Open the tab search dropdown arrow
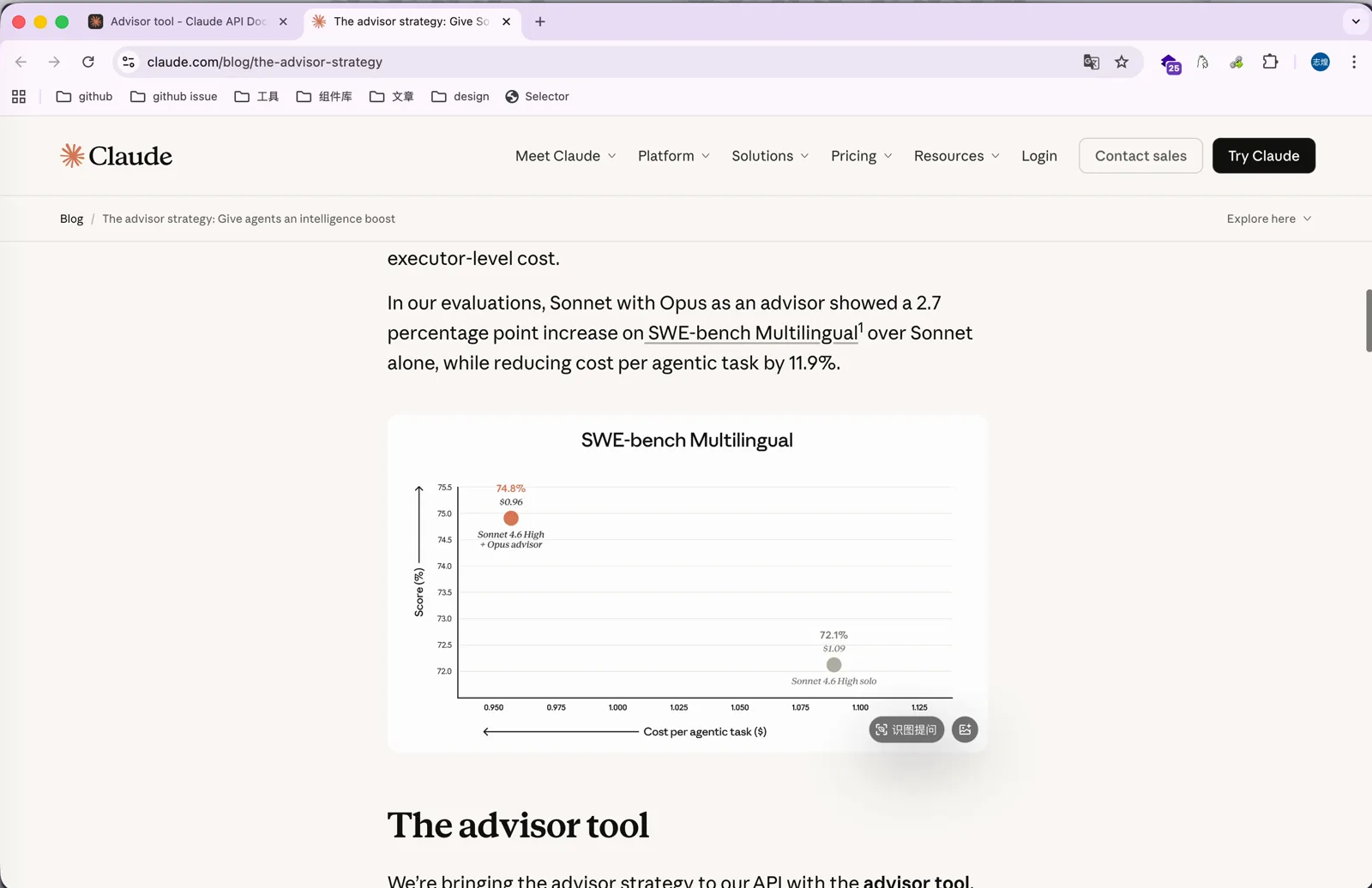The height and width of the screenshot is (888, 1372). [1356, 21]
